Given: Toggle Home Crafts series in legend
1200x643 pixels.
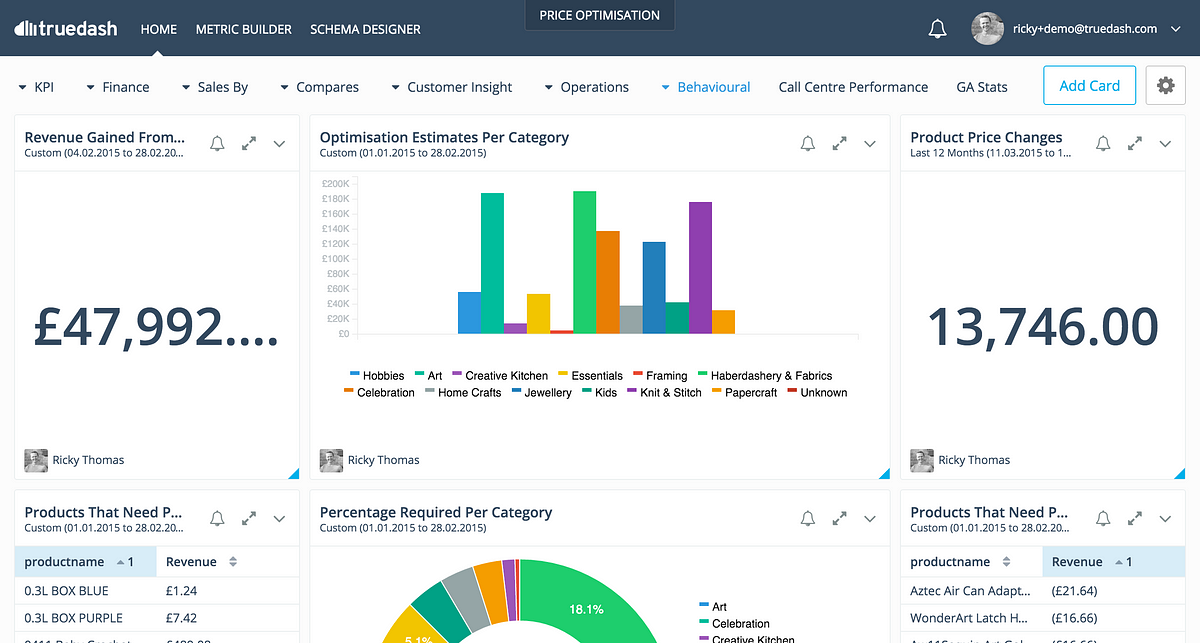Looking at the screenshot, I should coord(463,393).
